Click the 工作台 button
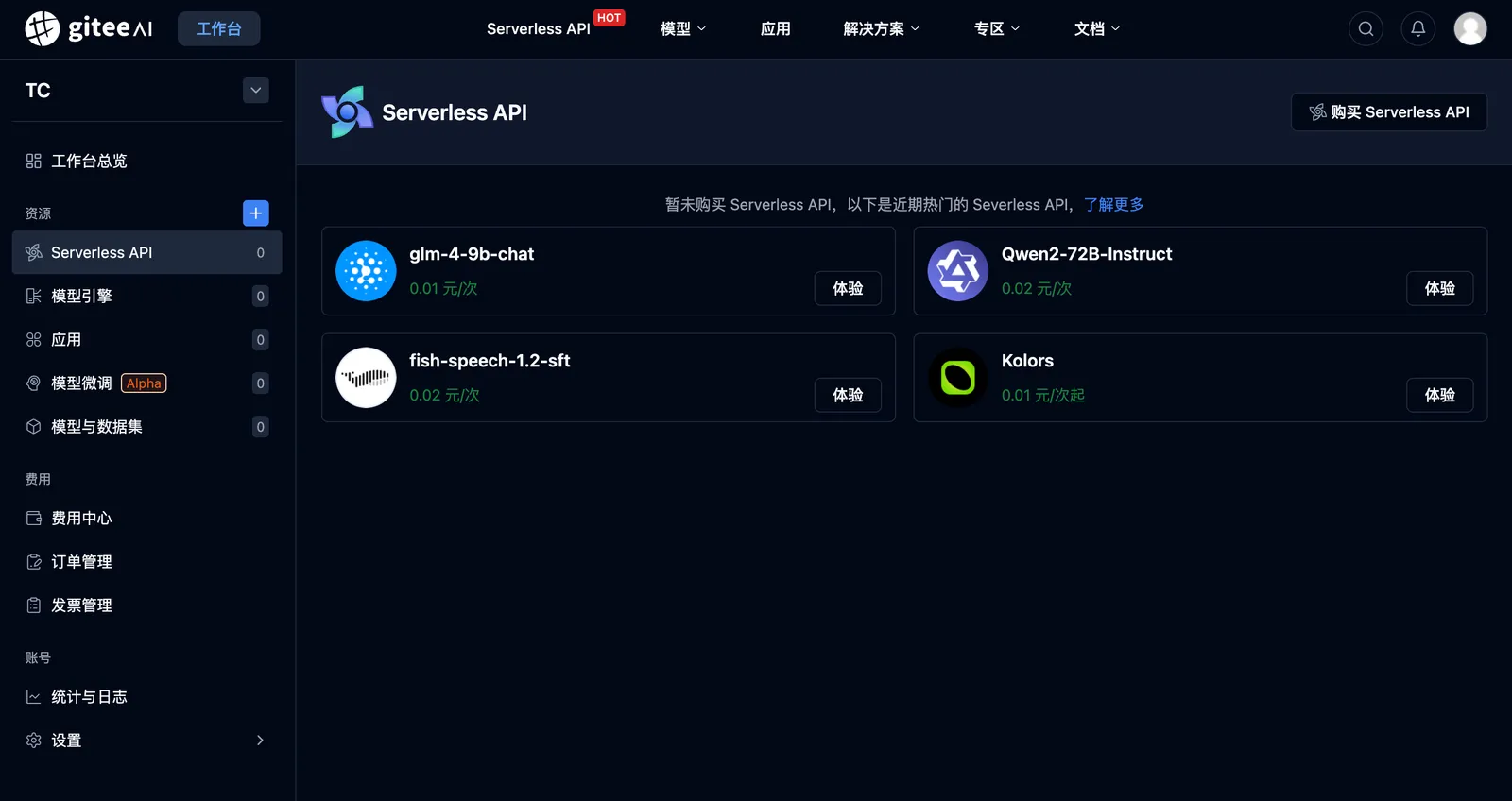Screen dimensions: 1512x801 (x=218, y=28)
